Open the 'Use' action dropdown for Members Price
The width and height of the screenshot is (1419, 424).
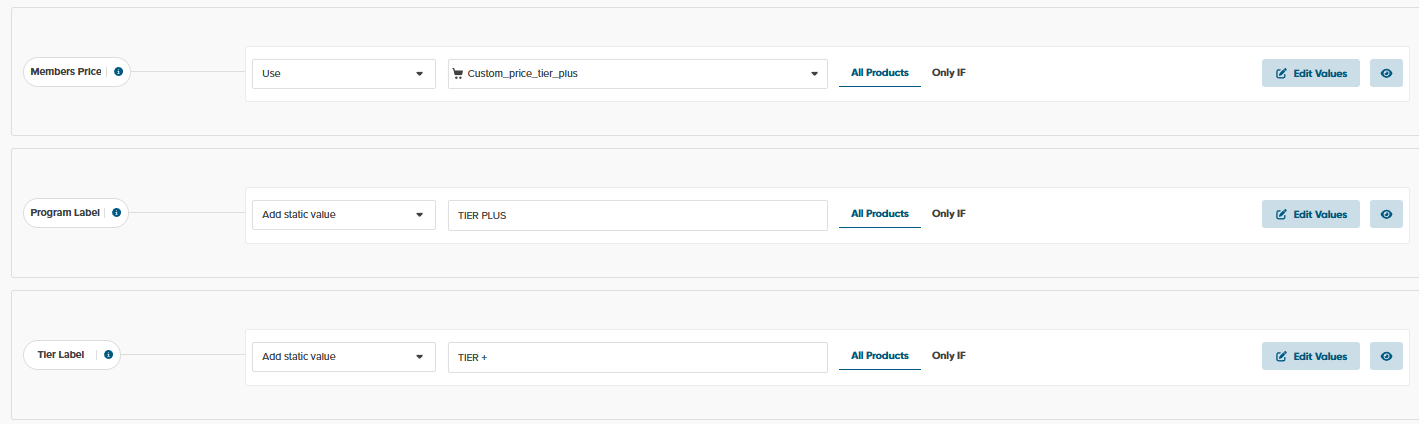click(343, 73)
